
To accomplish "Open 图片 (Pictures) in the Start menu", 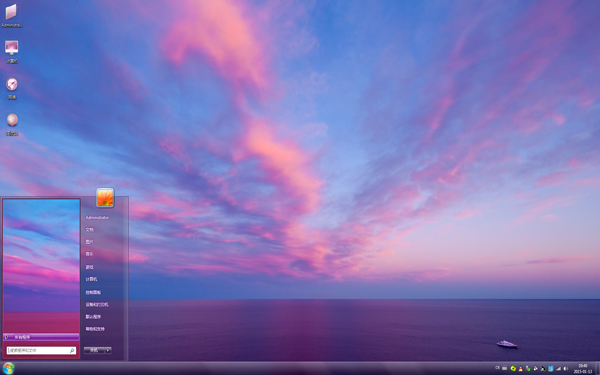I will pos(89,242).
